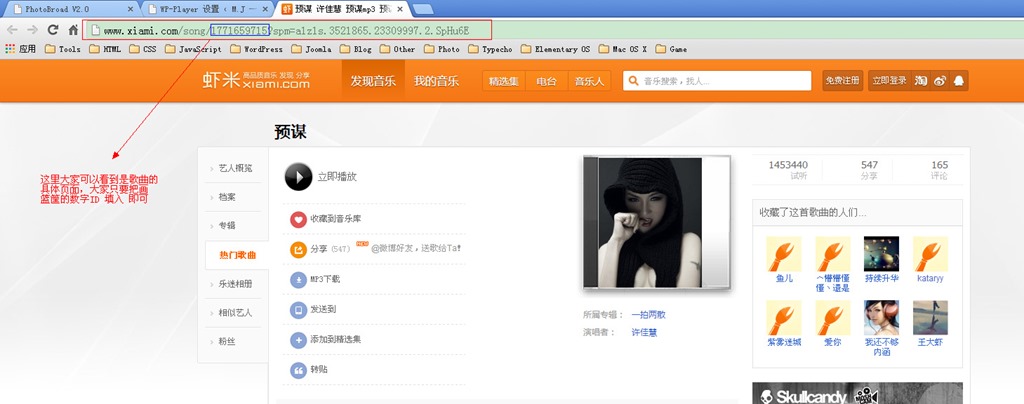
Task: Open the Typecho bookmark folder
Action: (x=490, y=49)
